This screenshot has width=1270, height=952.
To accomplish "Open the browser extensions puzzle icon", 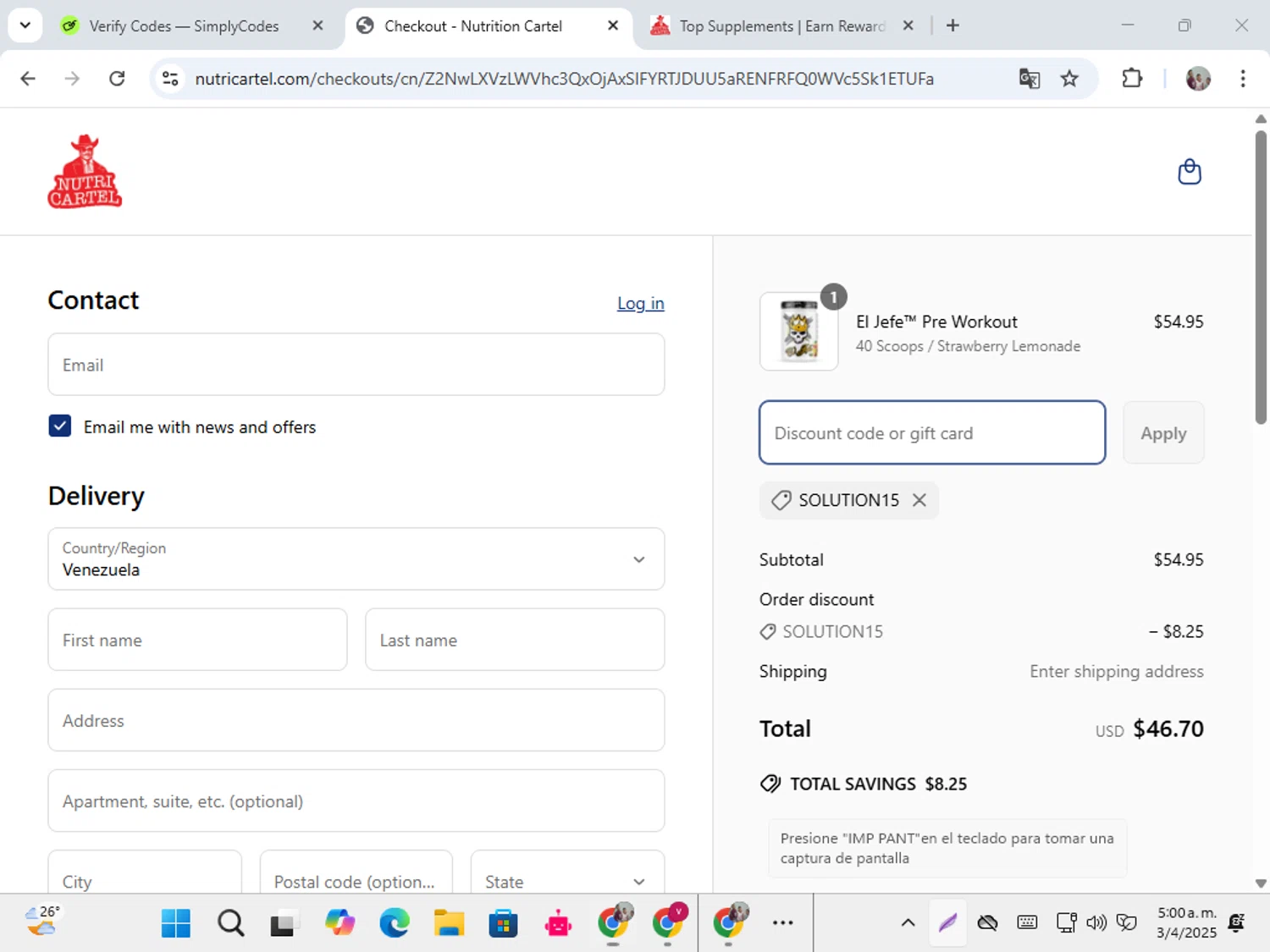I will (1132, 79).
